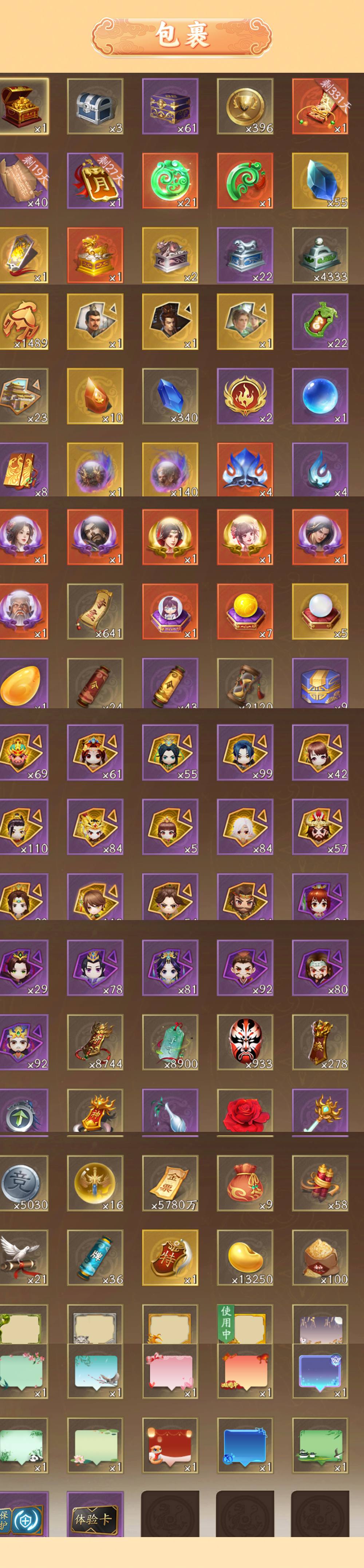Screen dimensions: 364x1568
Task: Open the silver treasure chest x3
Action: tap(95, 107)
